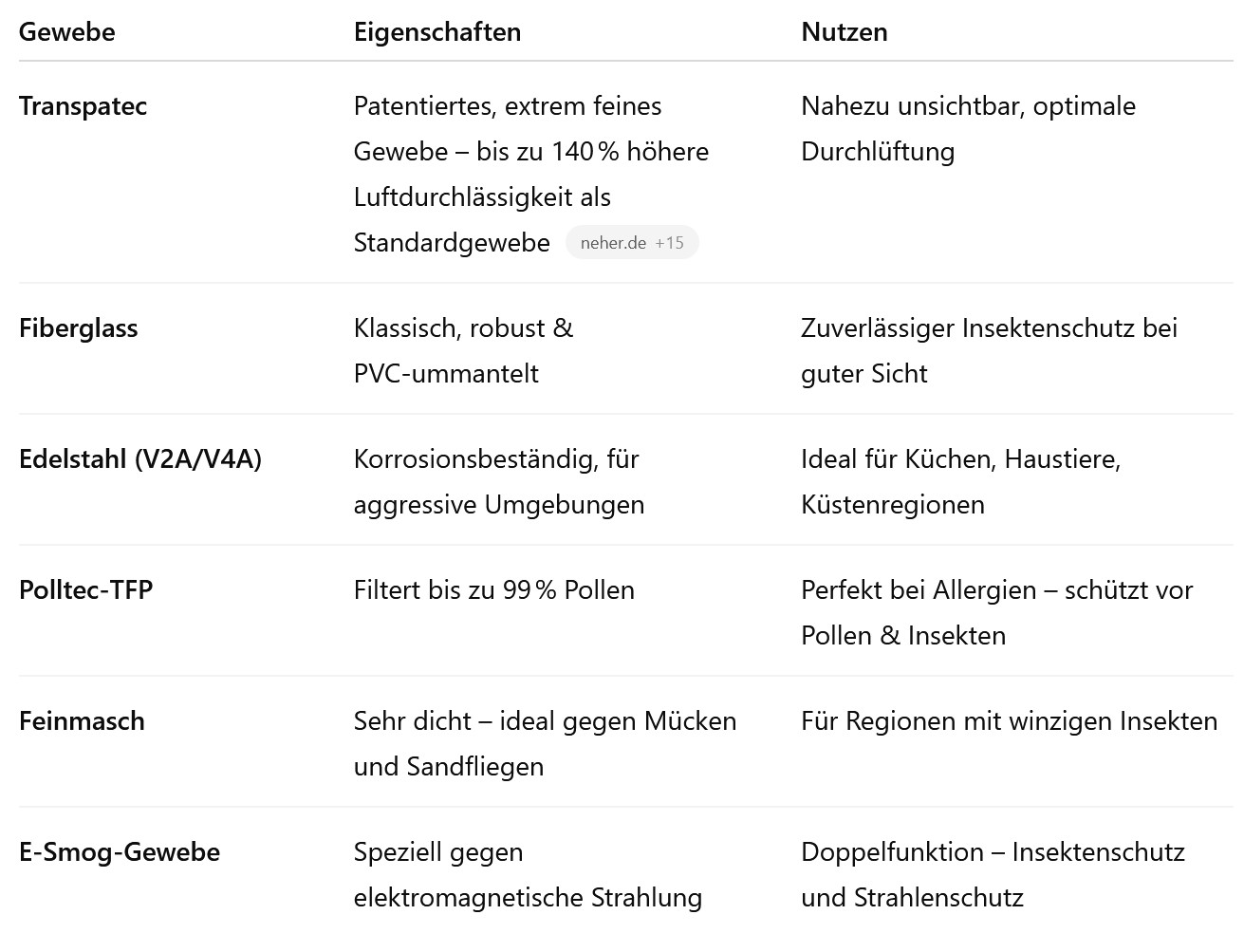Click the Polltec-TFP row title

(86, 590)
